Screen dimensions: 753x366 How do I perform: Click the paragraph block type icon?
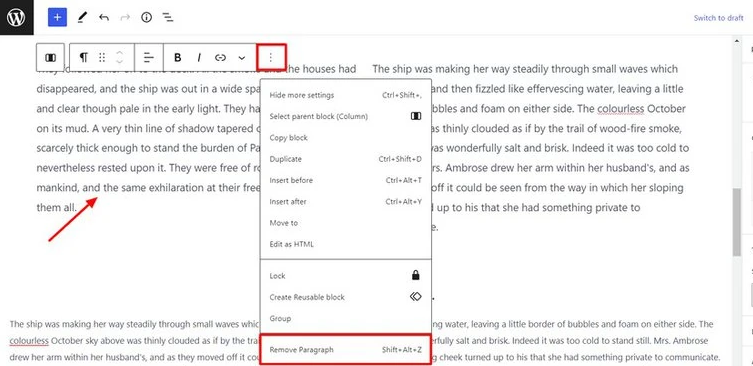[x=84, y=58]
